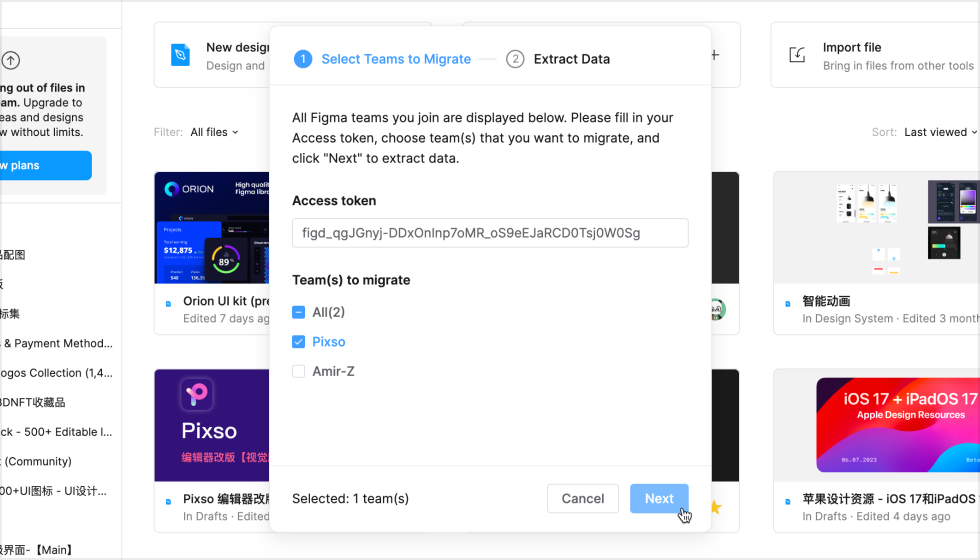The image size is (980, 560).
Task: Click the Selected: 1 team(s) status text
Action: pos(351,498)
